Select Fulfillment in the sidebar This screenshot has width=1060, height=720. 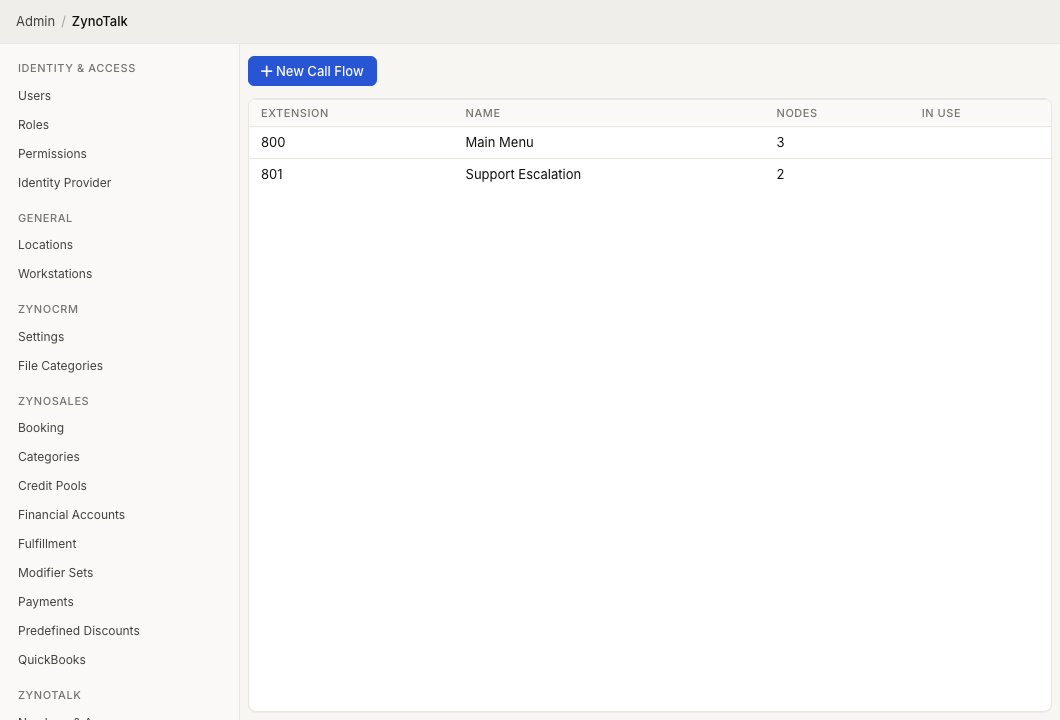coord(47,544)
